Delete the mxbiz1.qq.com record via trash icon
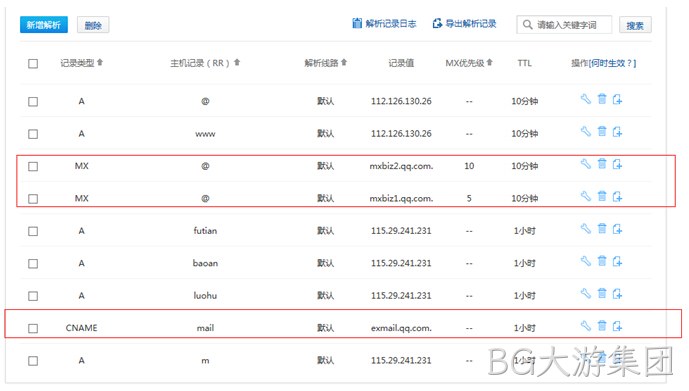The width and height of the screenshot is (689, 391). (x=602, y=196)
